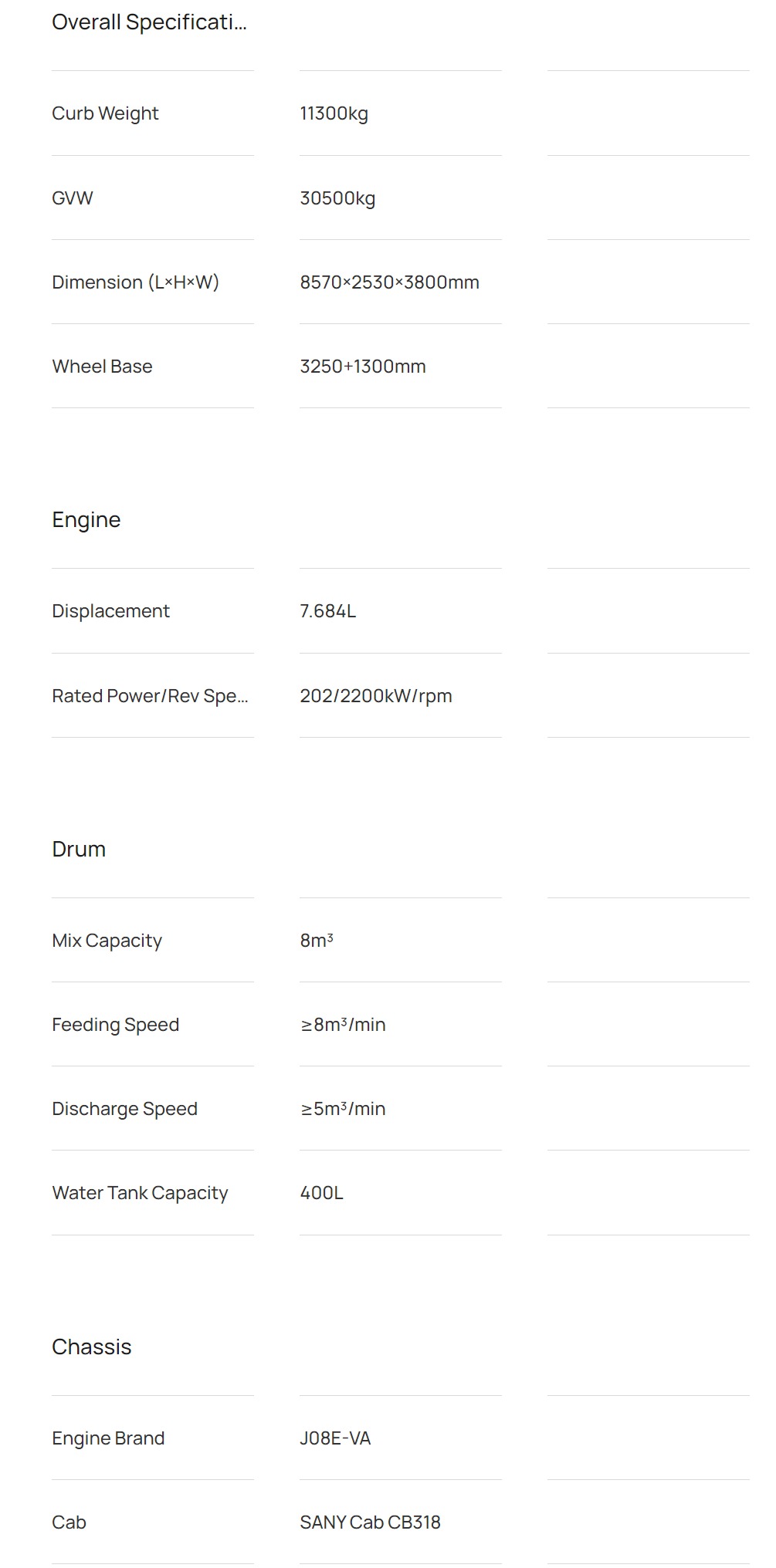Click the Dimension (L×H×W) label

pos(135,282)
